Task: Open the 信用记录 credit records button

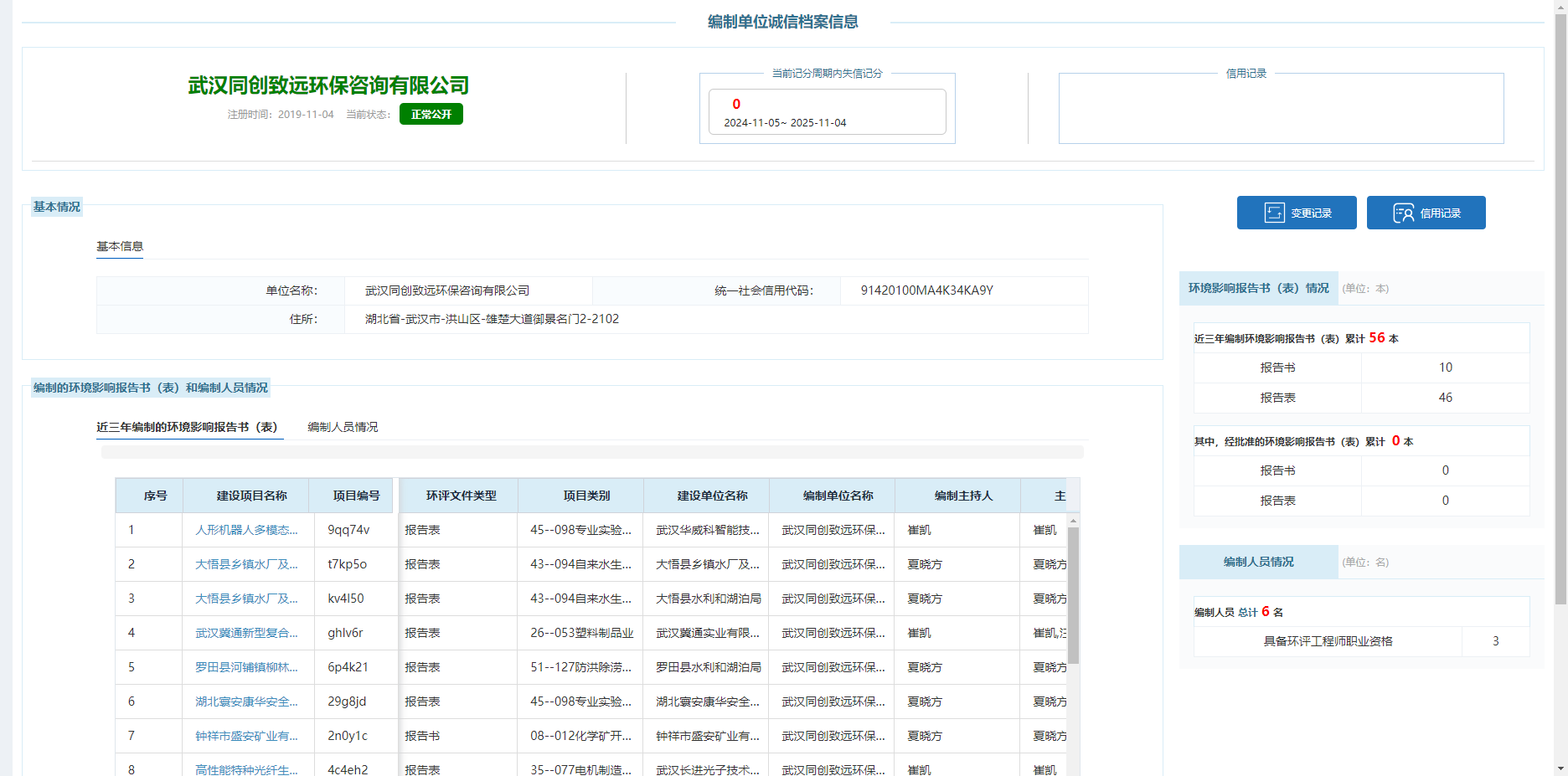Action: pyautogui.click(x=1426, y=213)
